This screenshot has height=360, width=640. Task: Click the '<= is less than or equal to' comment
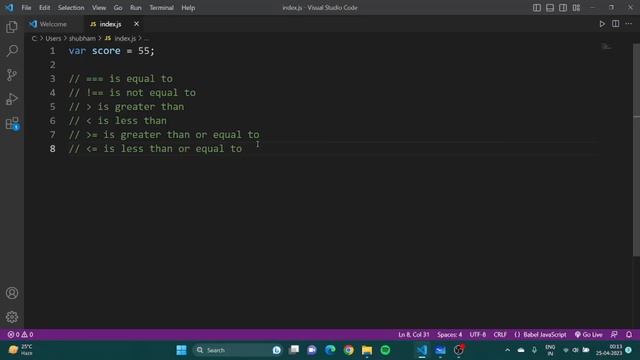tap(155, 149)
